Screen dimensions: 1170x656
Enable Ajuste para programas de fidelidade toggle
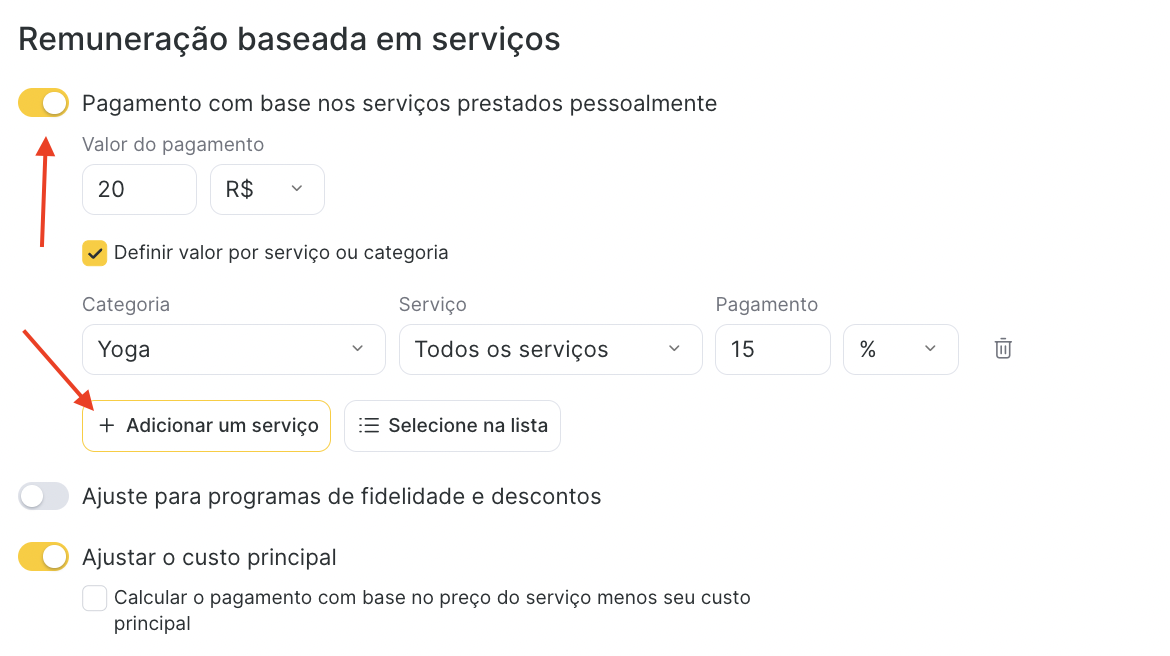coord(43,496)
